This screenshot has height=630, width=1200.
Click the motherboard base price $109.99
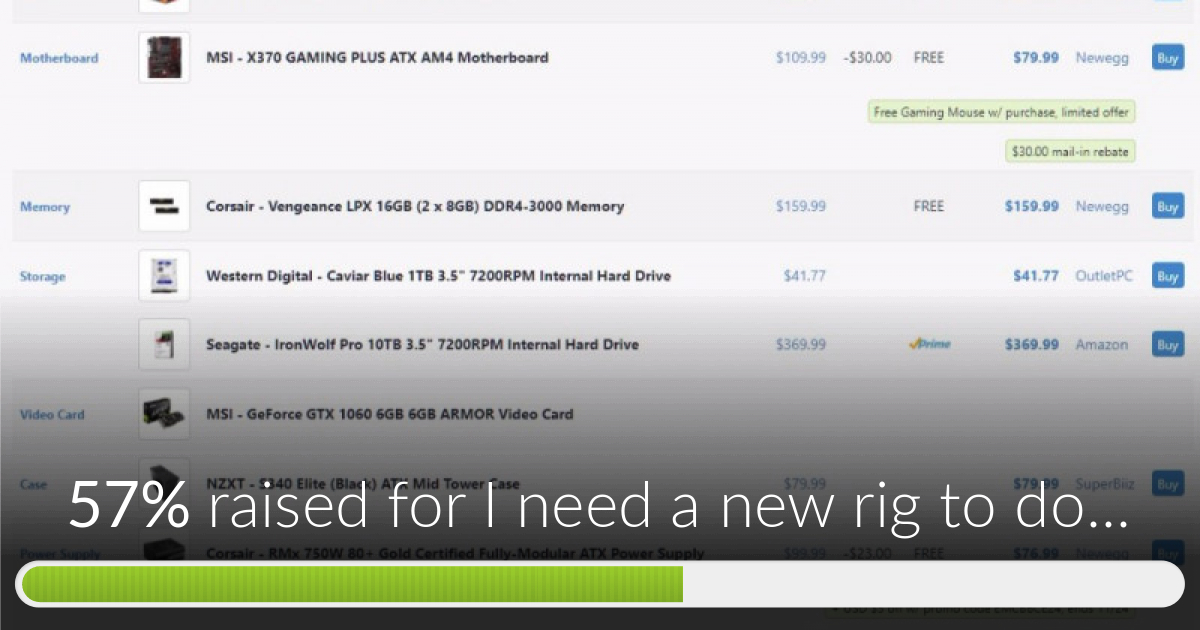pyautogui.click(x=801, y=58)
